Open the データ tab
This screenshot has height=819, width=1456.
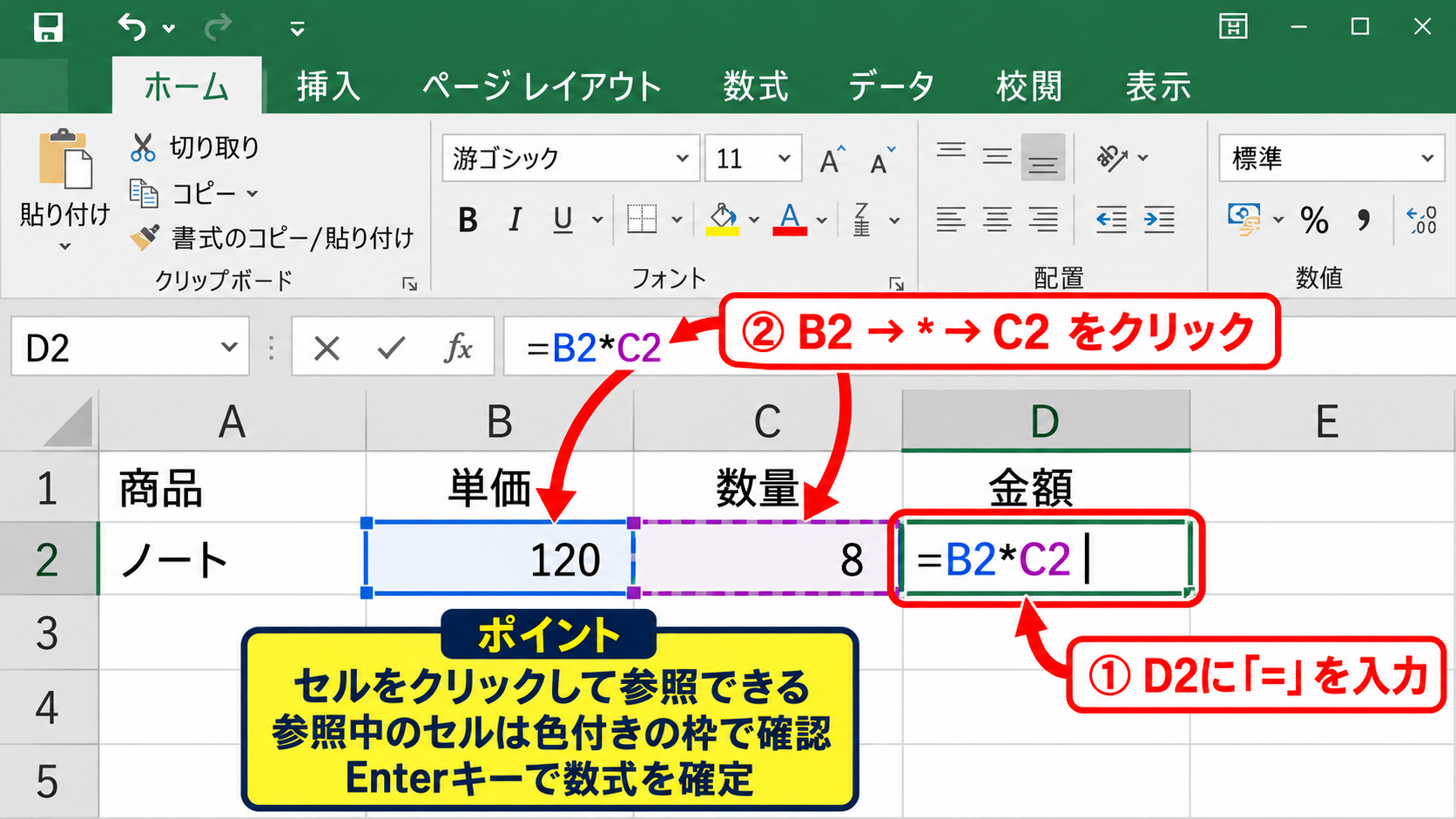point(891,86)
